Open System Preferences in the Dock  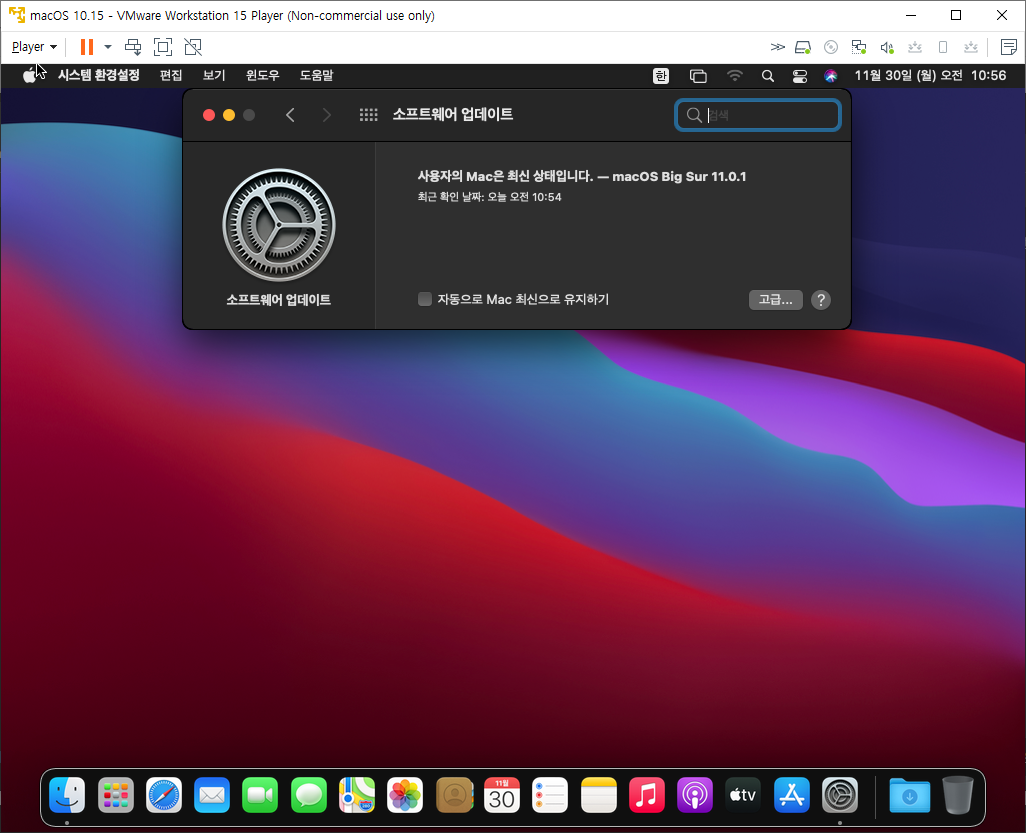(840, 795)
